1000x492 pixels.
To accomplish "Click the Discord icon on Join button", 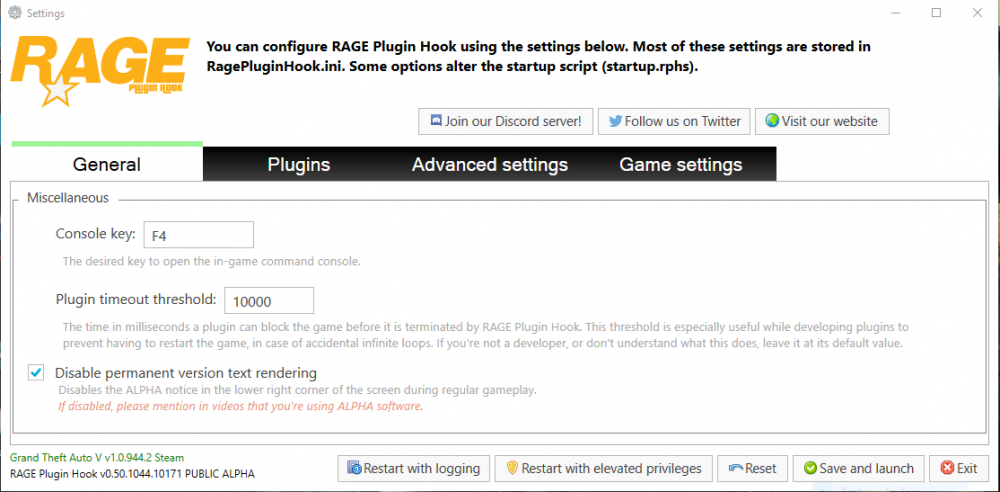I will coord(436,121).
